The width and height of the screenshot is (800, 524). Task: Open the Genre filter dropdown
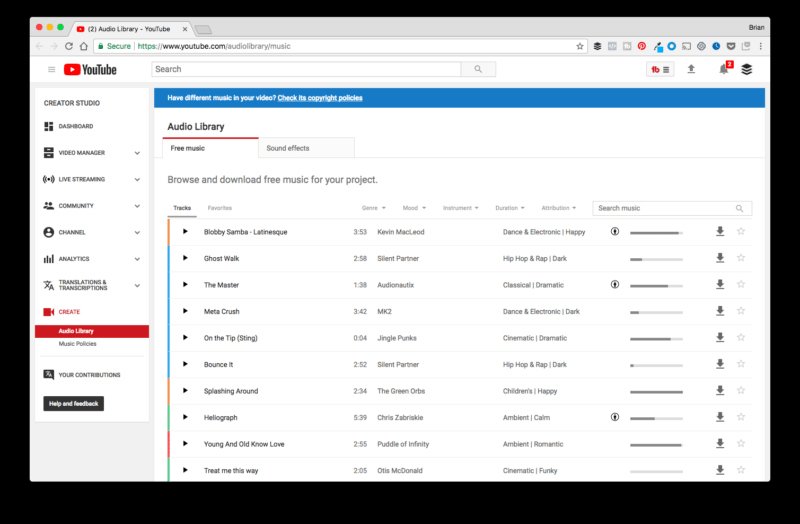coord(373,208)
